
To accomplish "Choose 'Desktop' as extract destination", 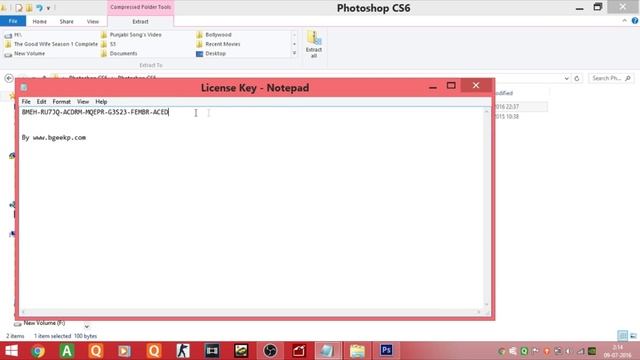I will click(211, 53).
